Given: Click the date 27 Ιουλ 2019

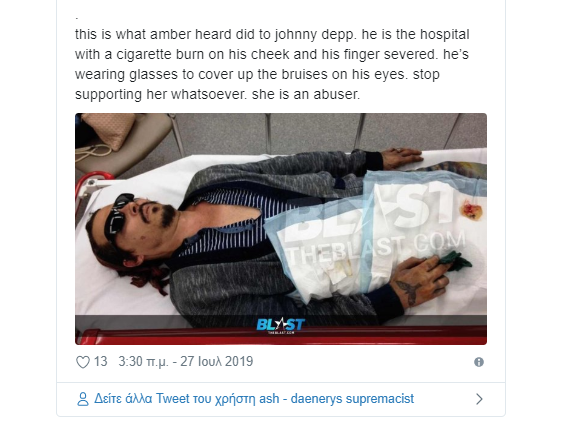Looking at the screenshot, I should click(217, 362).
